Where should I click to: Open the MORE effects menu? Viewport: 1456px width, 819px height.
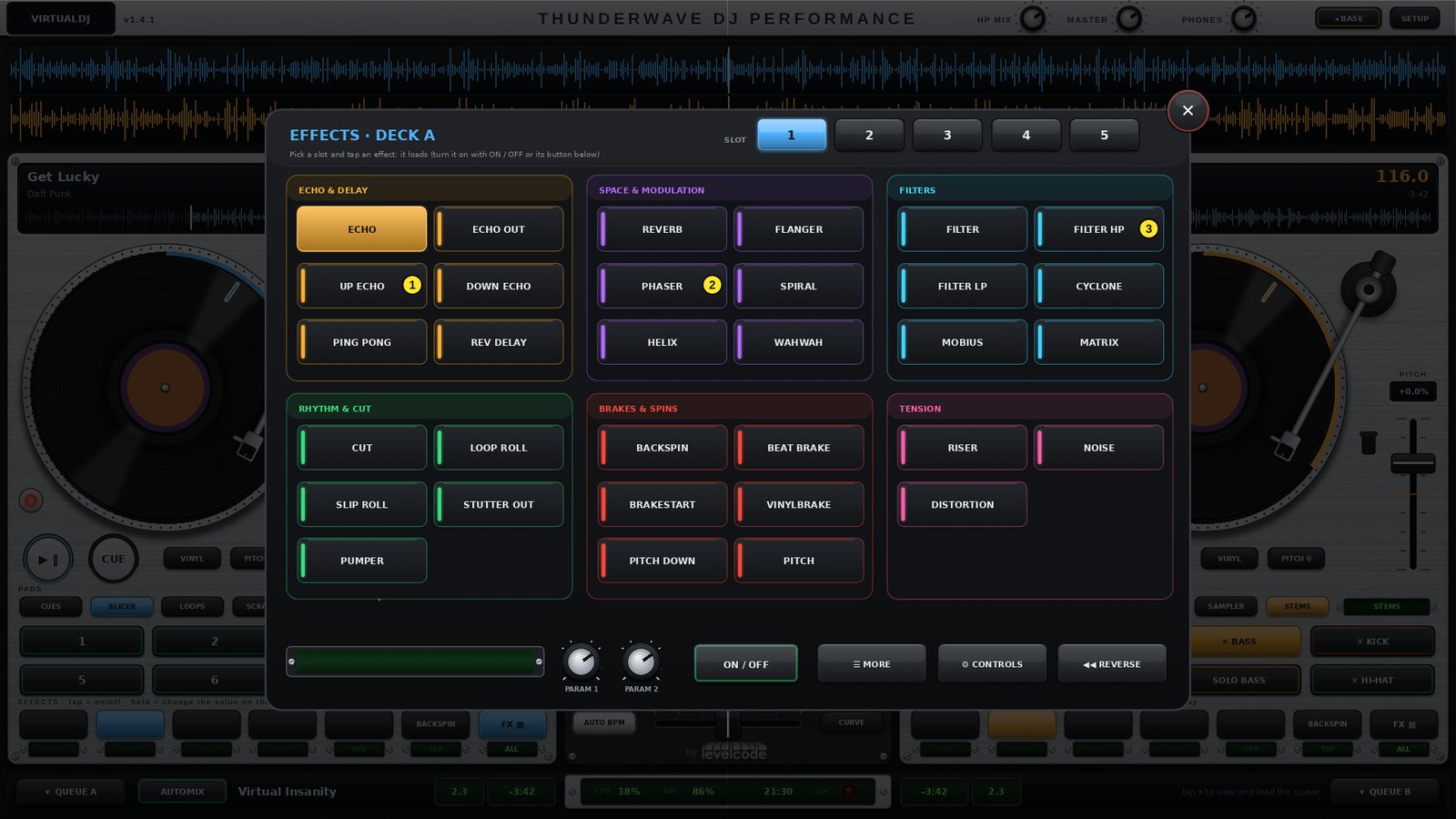click(872, 663)
